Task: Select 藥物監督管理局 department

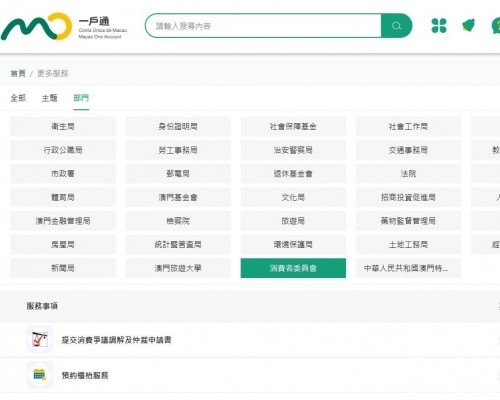Action: [408, 221]
